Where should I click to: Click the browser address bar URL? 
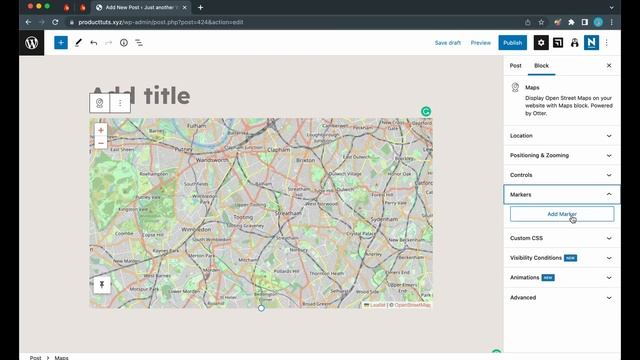[161, 22]
